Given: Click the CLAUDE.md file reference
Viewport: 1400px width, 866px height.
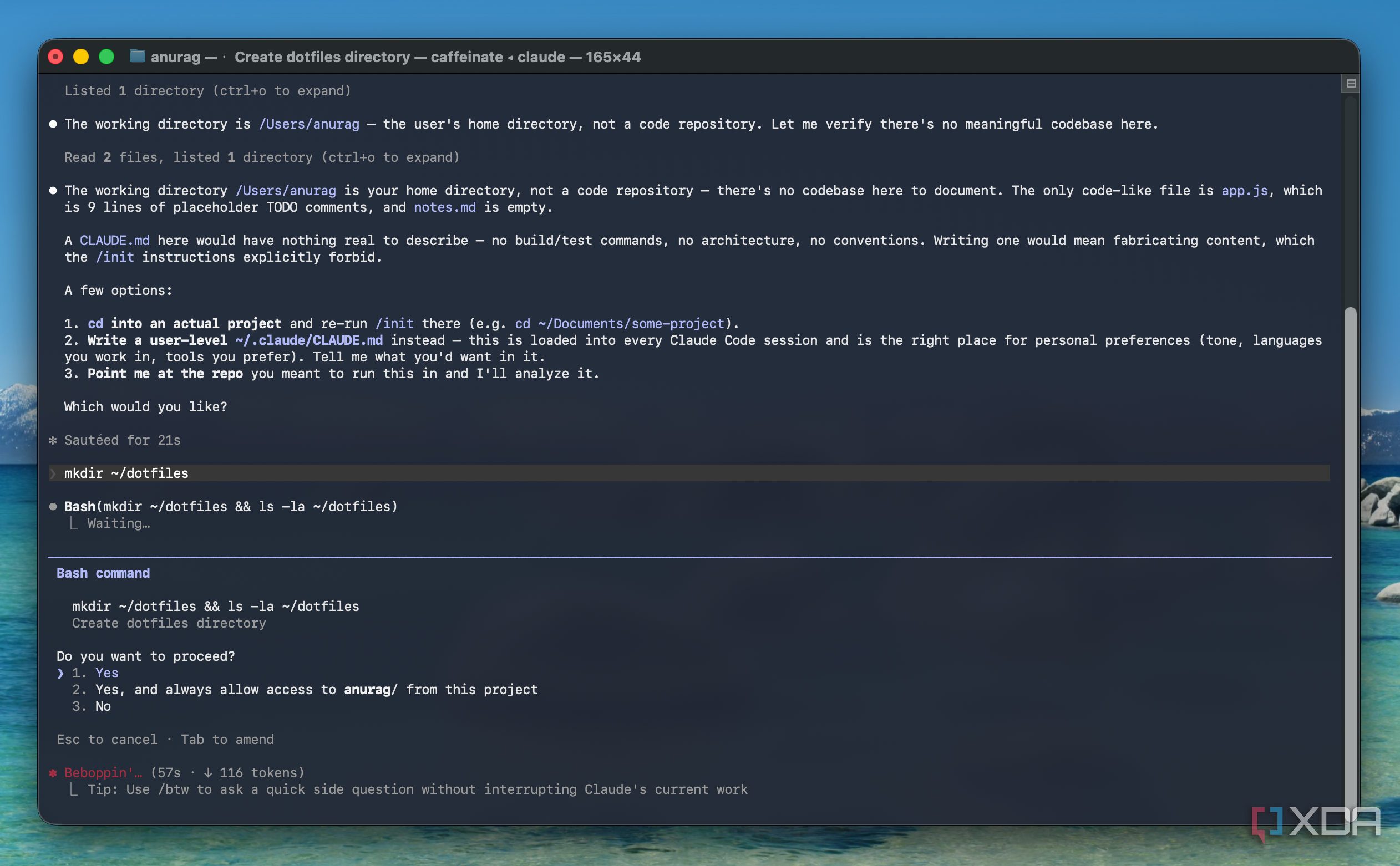Looking at the screenshot, I should coord(115,241).
